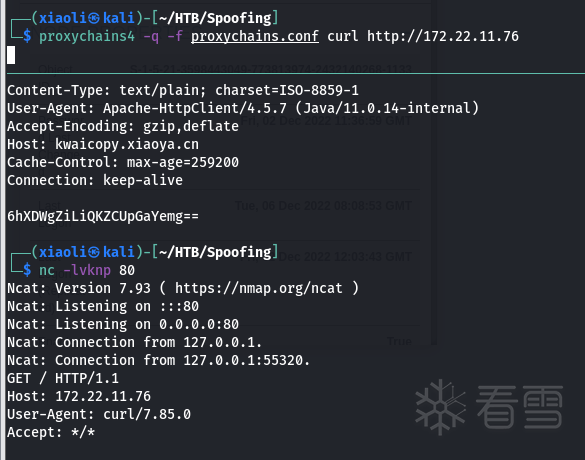Screen dimensions: 585x460
Task: Click the base64 string 6hXDWgZiLiQKZCUpGaYemg==
Action: click(103, 216)
